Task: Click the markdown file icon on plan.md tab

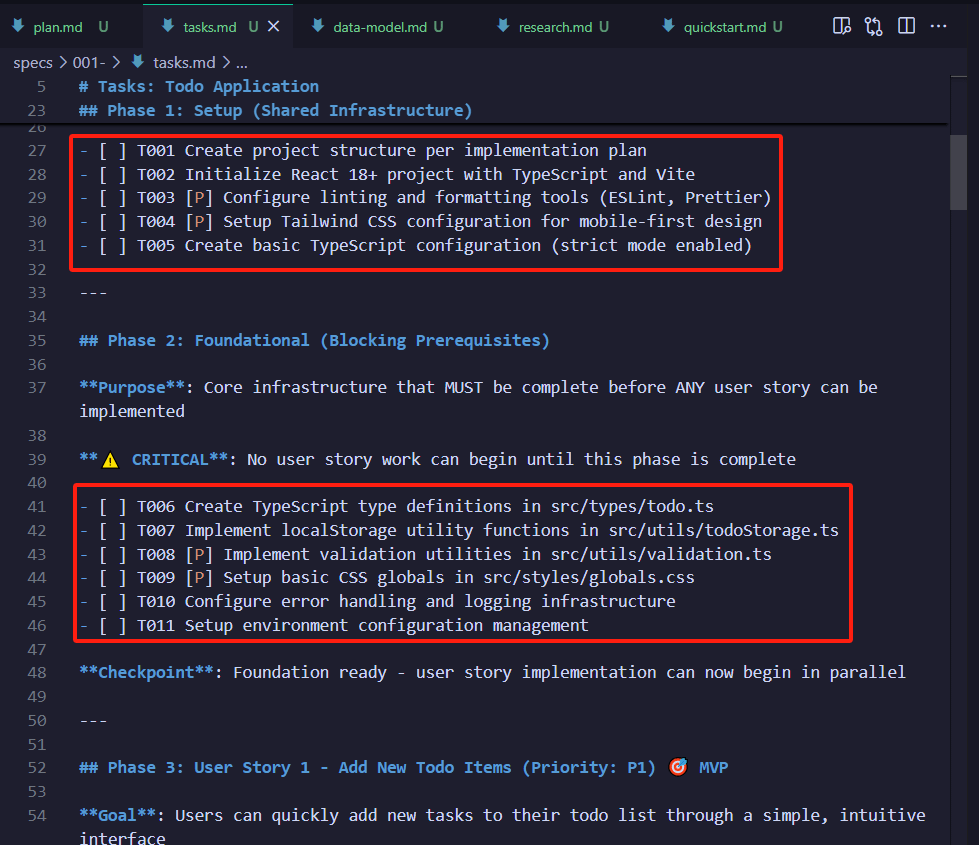Action: point(17,27)
